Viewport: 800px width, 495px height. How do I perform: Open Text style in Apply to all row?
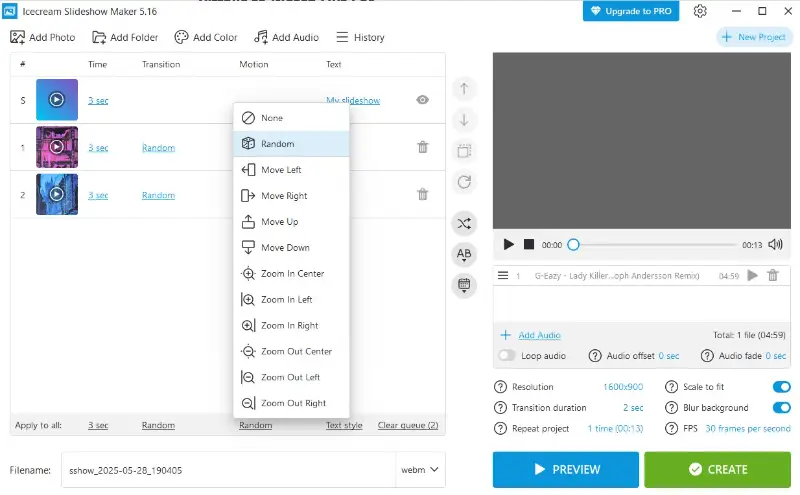(344, 425)
